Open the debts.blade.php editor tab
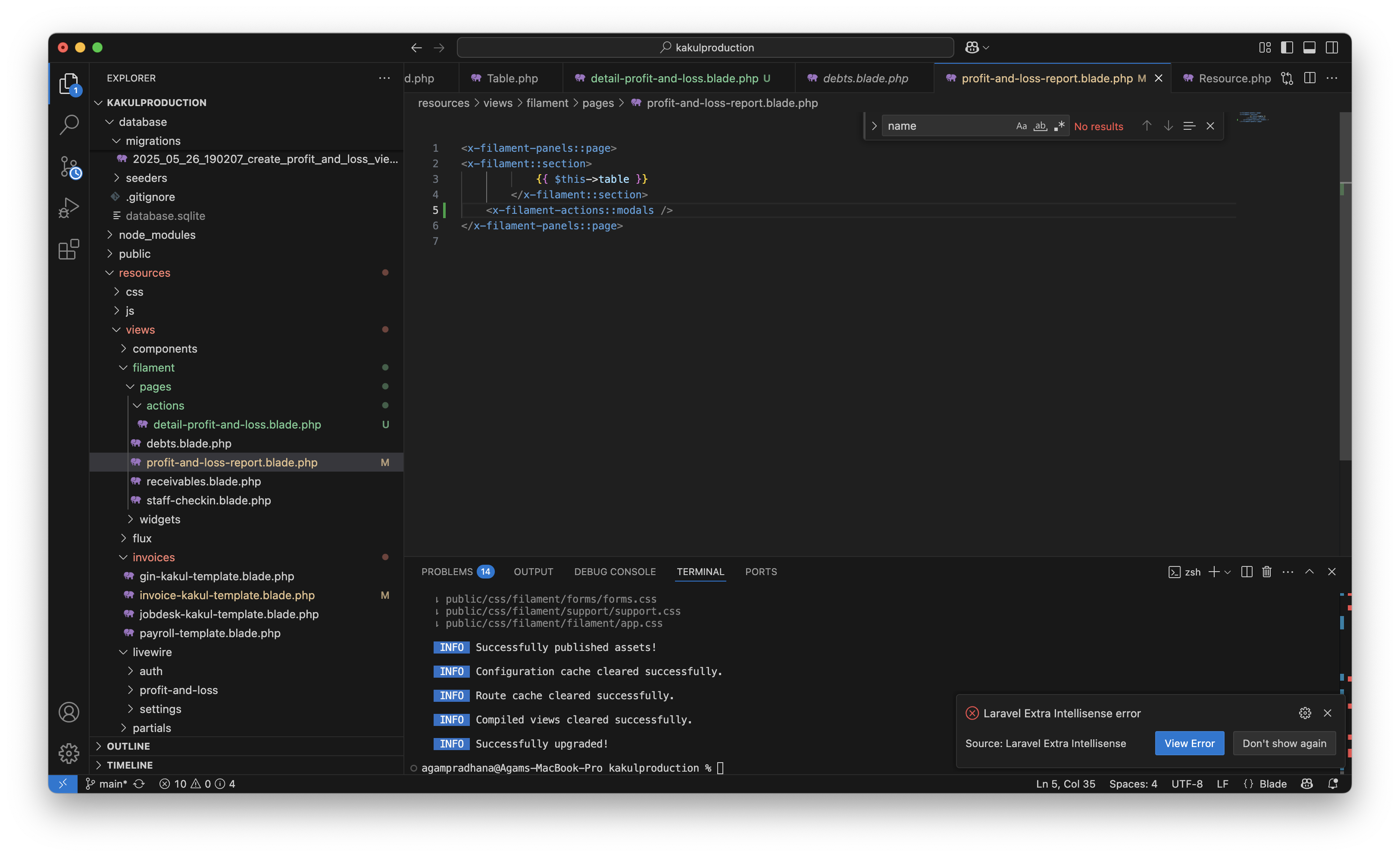The width and height of the screenshot is (1400, 857). pyautogui.click(x=865, y=78)
